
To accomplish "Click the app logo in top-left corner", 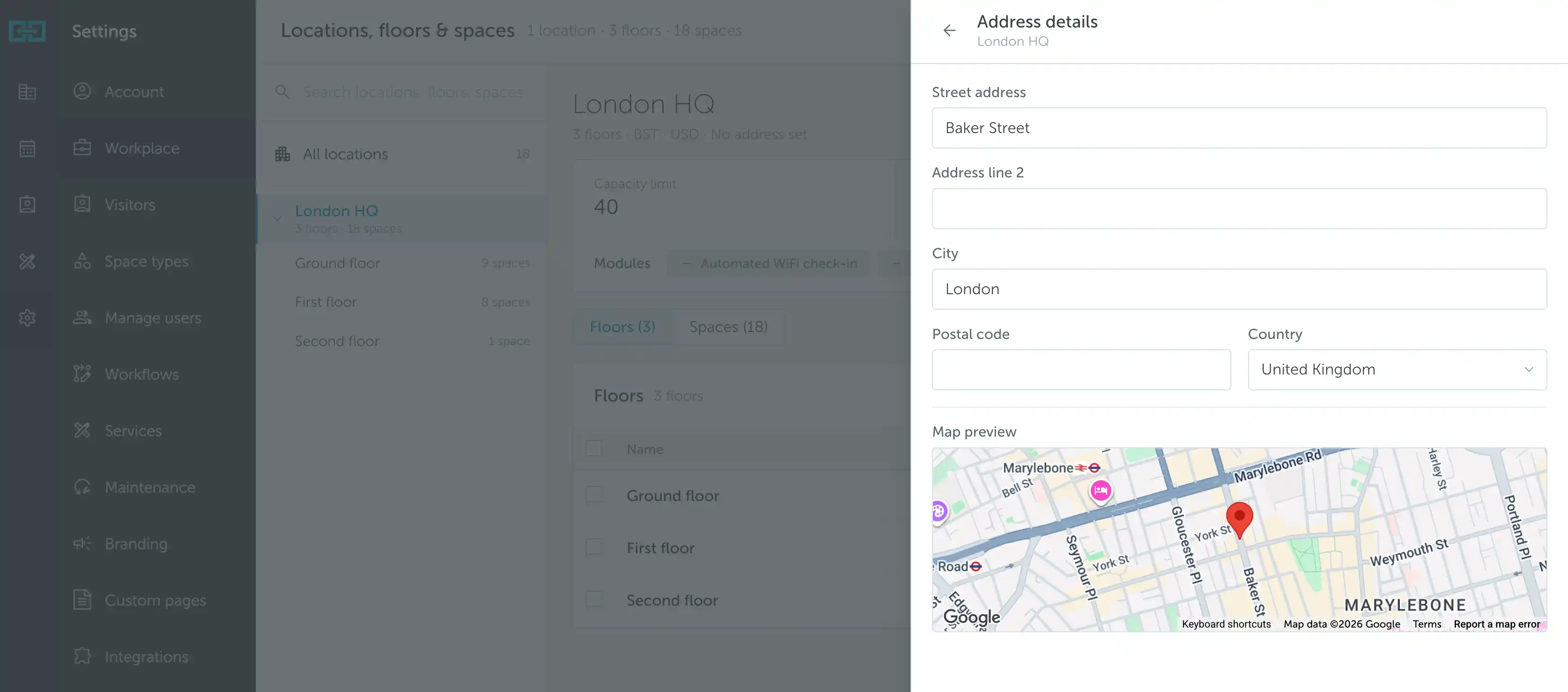I will (x=28, y=30).
